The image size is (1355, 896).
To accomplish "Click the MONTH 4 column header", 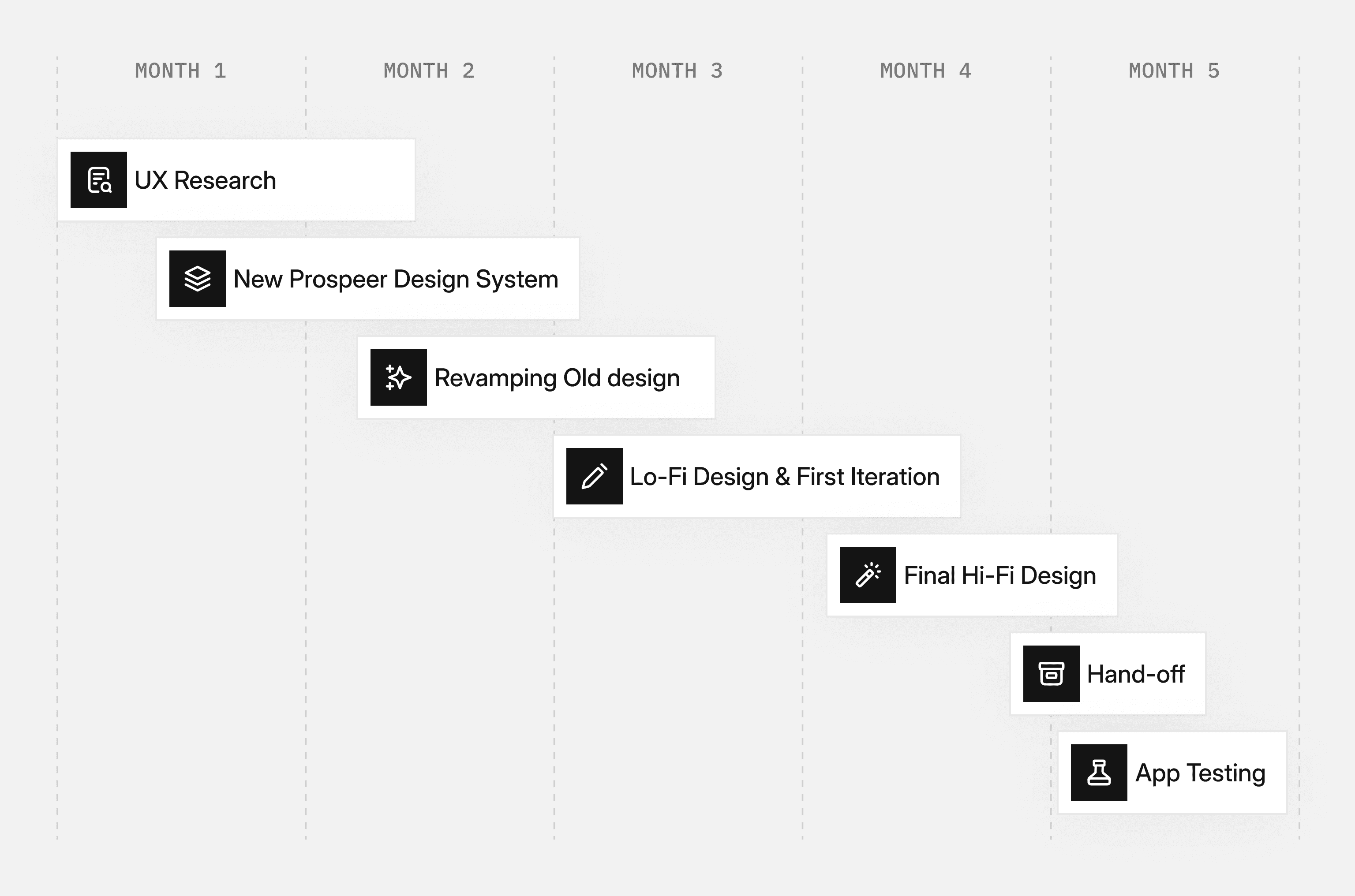I will point(926,71).
